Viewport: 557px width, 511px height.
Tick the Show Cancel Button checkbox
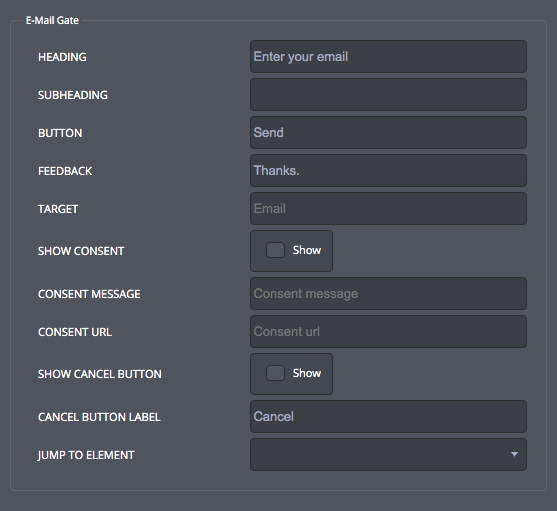coord(275,373)
